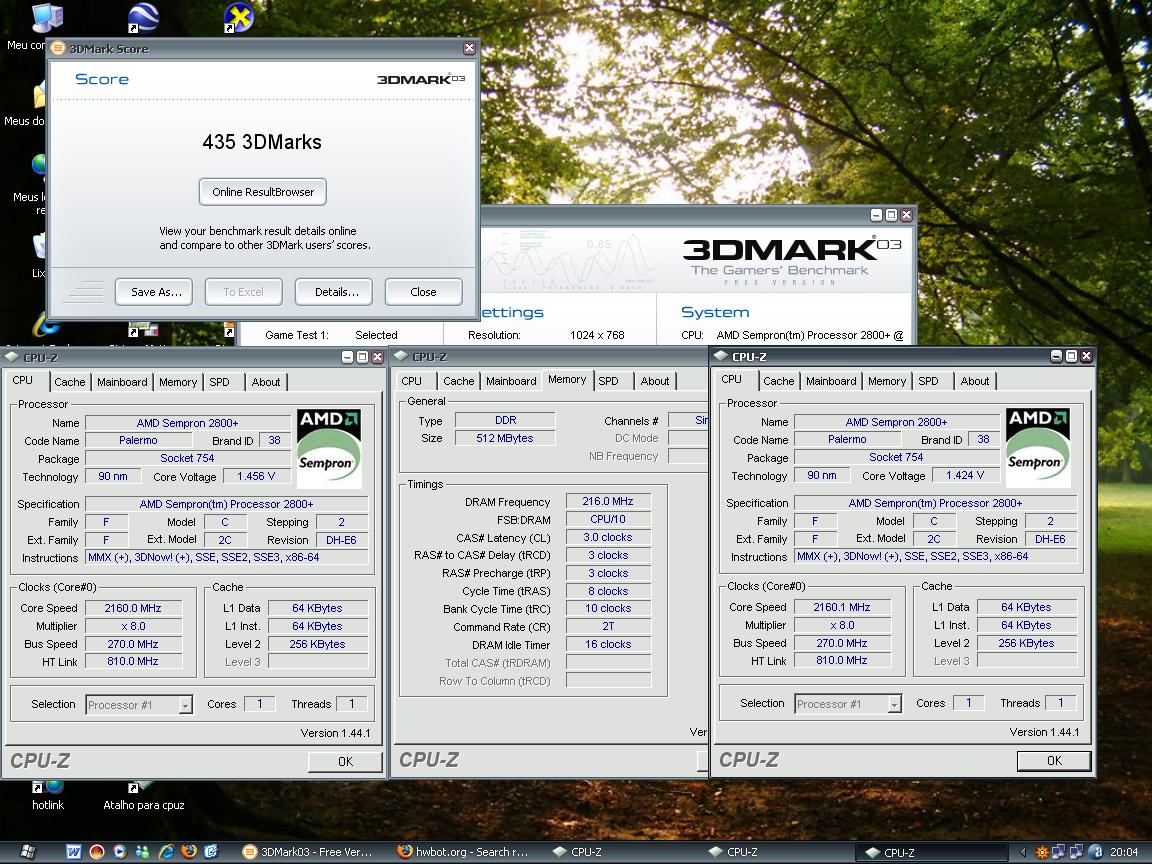Click Core Voltage 1.424 V value
1152x864 pixels.
(965, 475)
